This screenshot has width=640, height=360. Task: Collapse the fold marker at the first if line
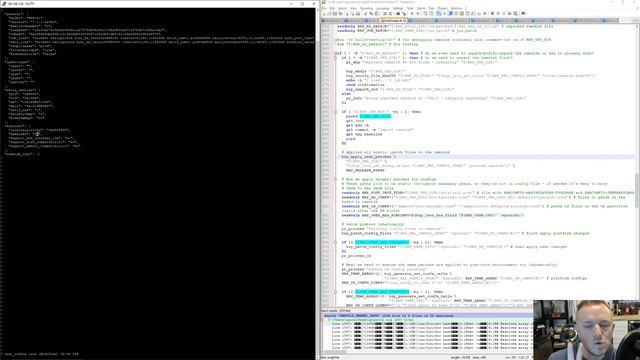tap(336, 53)
